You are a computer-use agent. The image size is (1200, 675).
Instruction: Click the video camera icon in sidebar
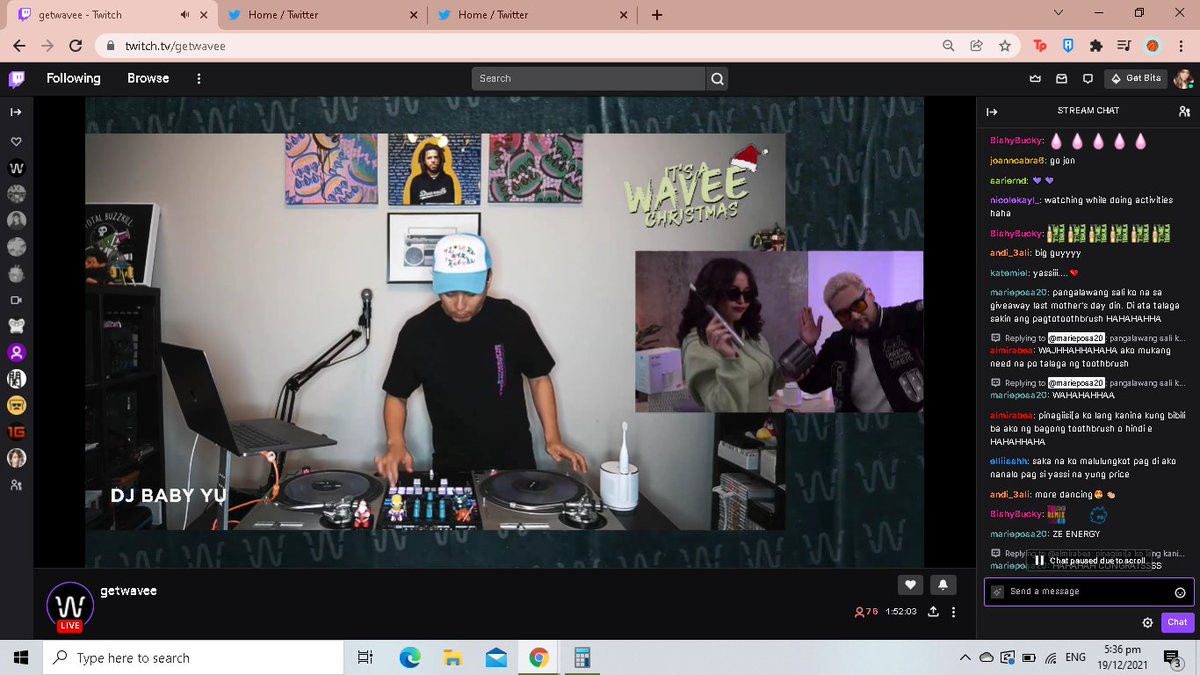(x=16, y=300)
